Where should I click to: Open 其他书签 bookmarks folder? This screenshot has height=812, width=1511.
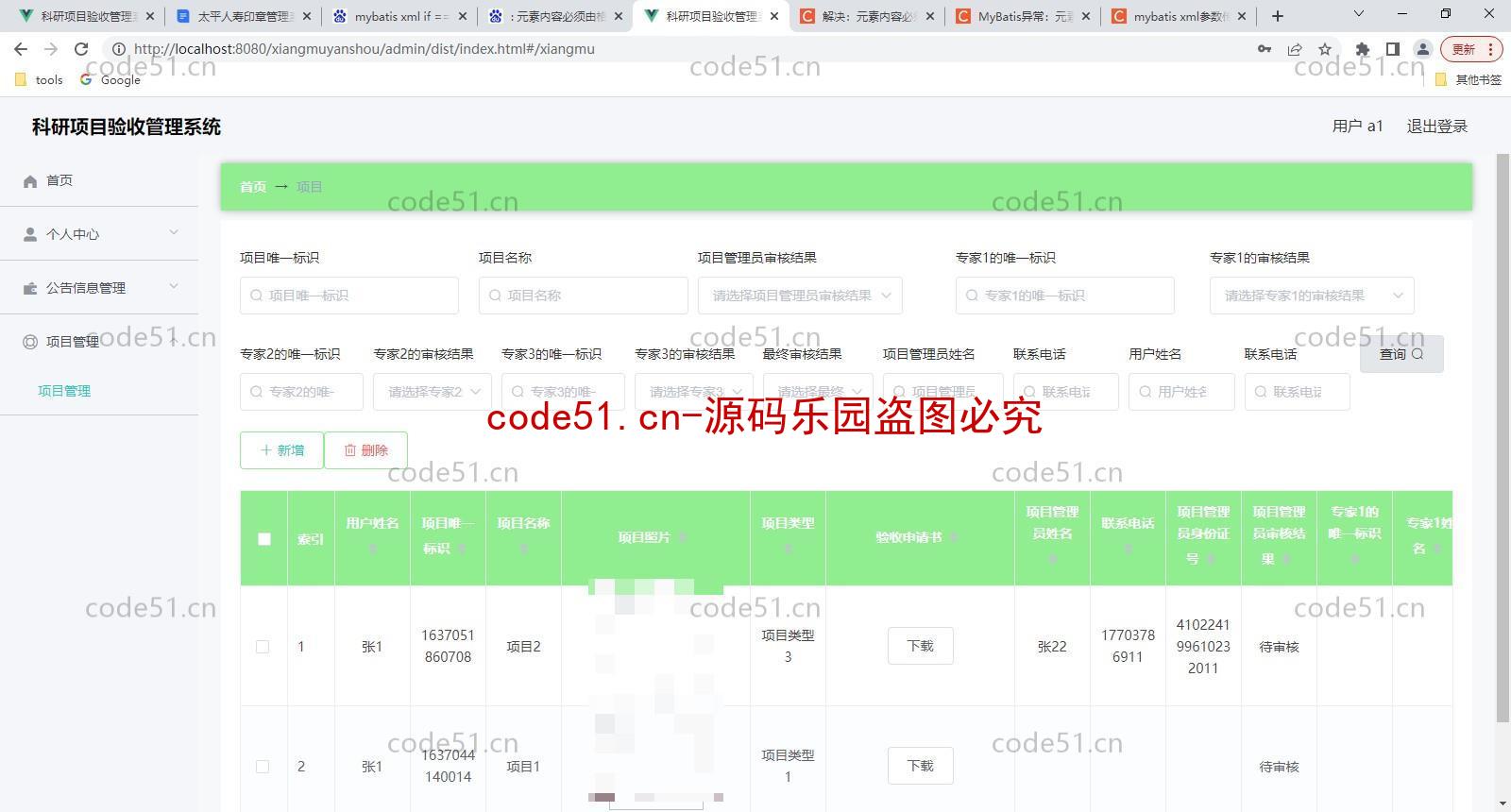(1469, 80)
